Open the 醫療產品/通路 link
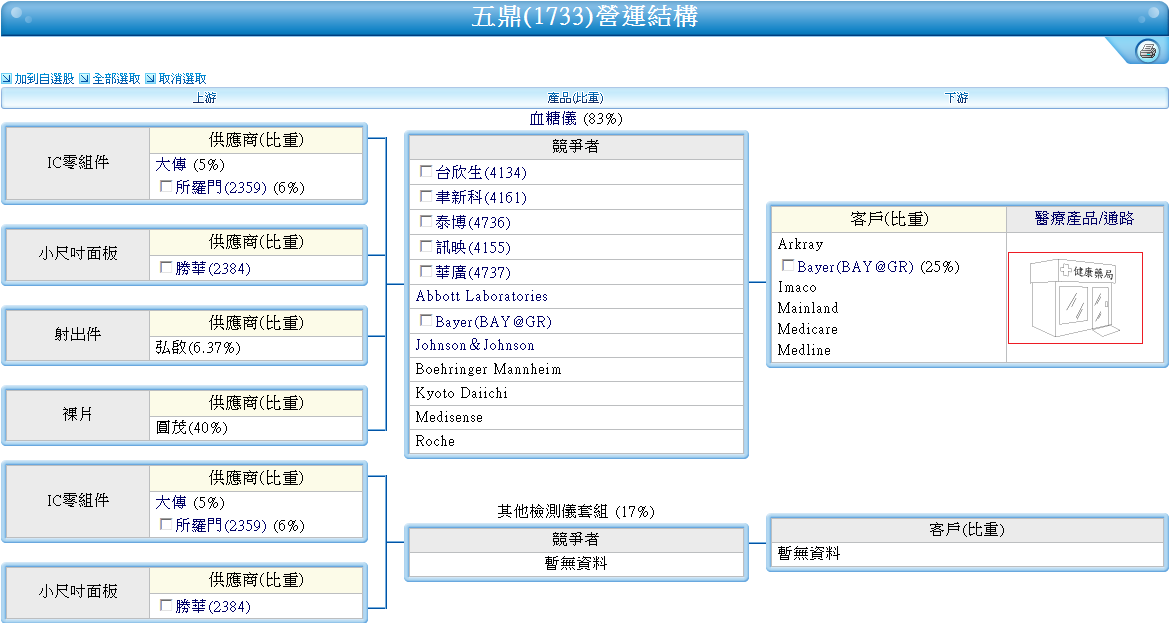 click(x=1084, y=219)
